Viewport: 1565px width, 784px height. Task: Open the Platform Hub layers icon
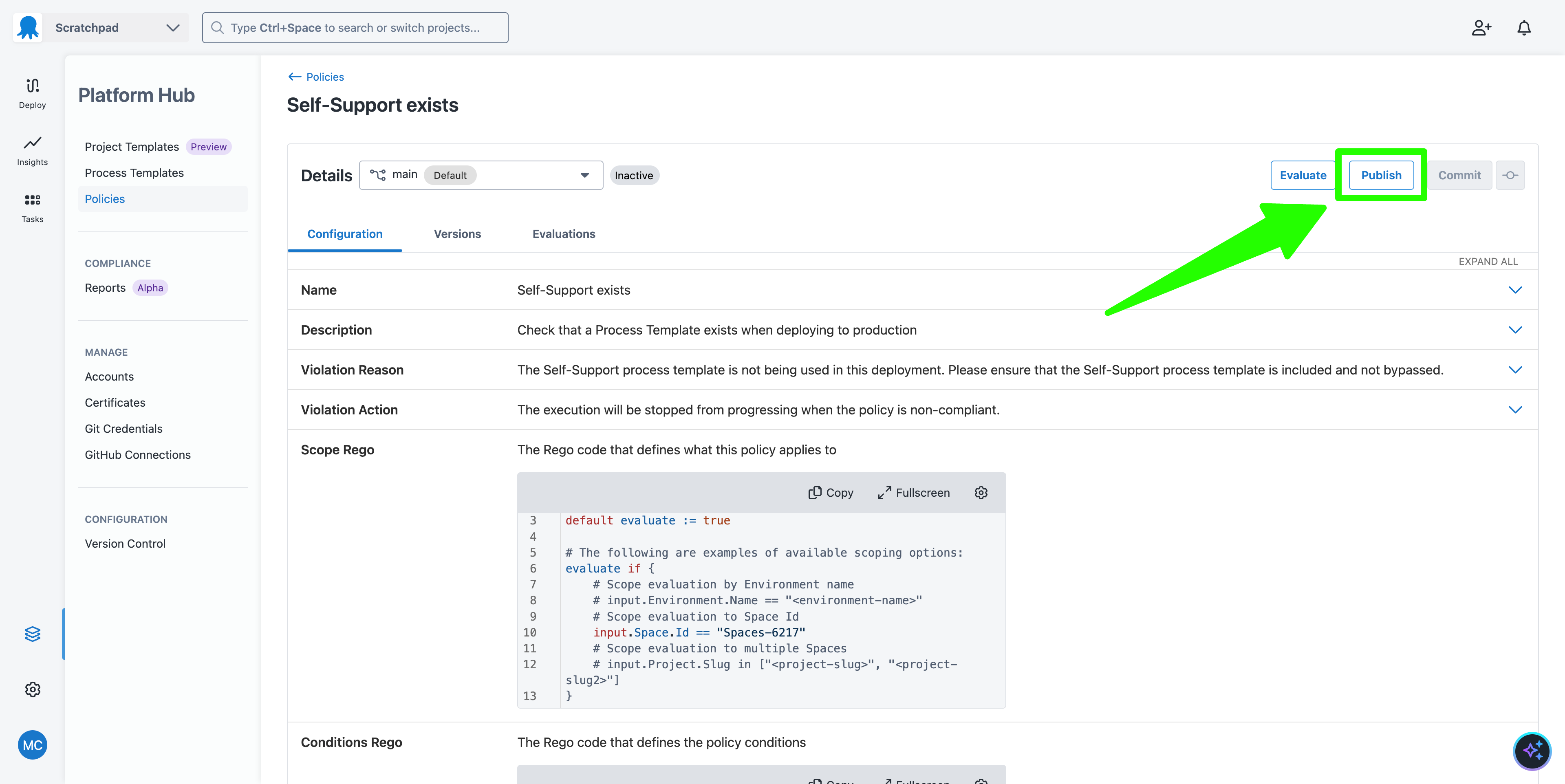pyautogui.click(x=32, y=633)
